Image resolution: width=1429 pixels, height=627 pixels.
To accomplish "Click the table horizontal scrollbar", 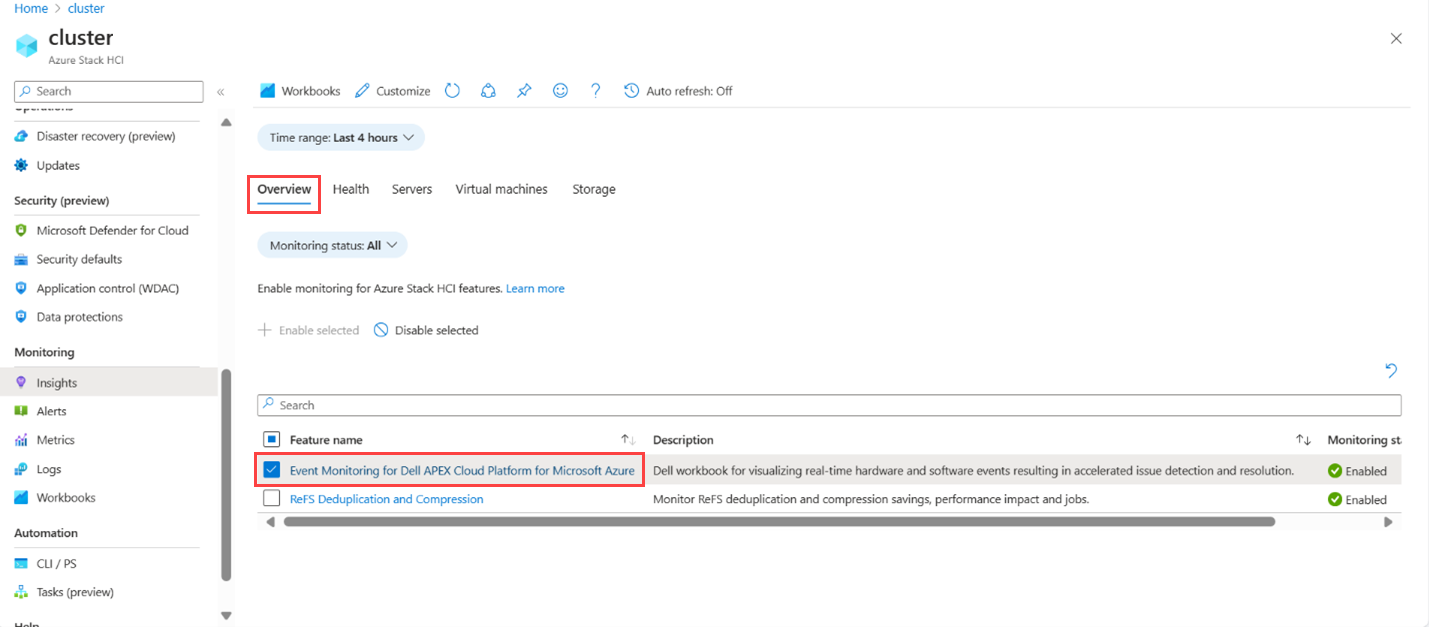I will 779,521.
